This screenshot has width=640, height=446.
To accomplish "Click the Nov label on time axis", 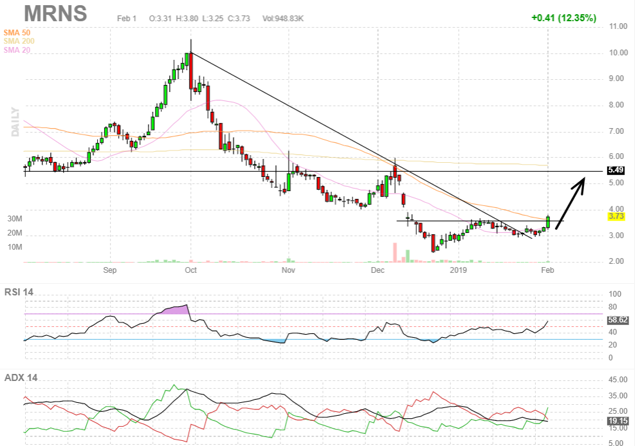I will 288,270.
